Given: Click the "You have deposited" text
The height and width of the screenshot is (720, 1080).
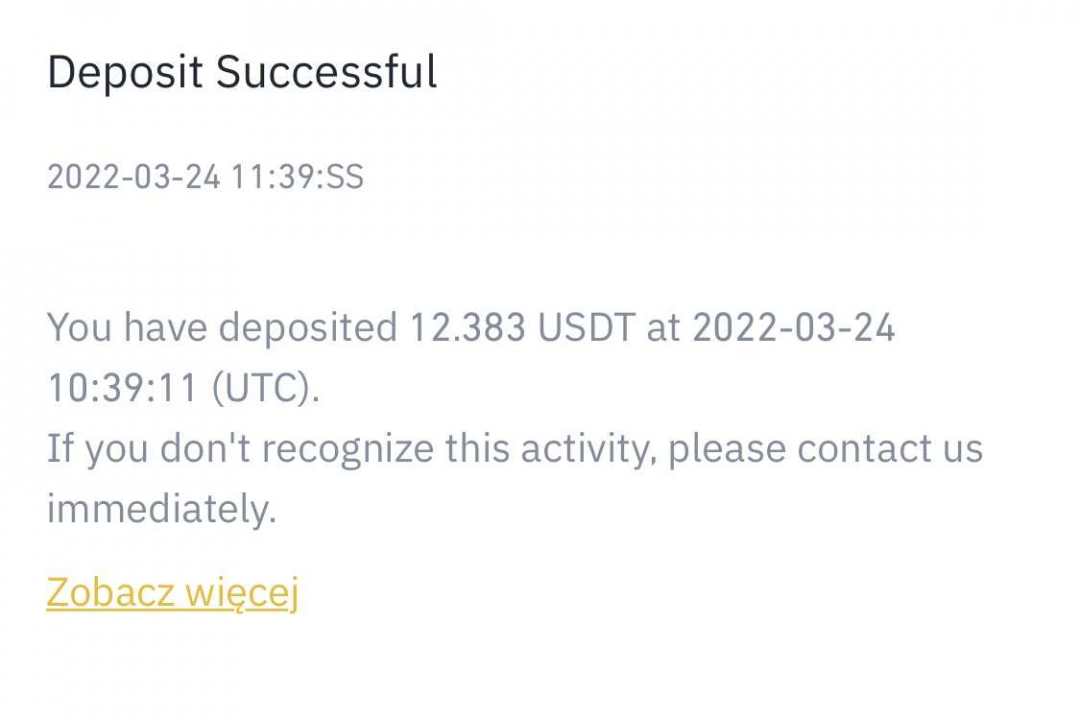Looking at the screenshot, I should [222, 328].
